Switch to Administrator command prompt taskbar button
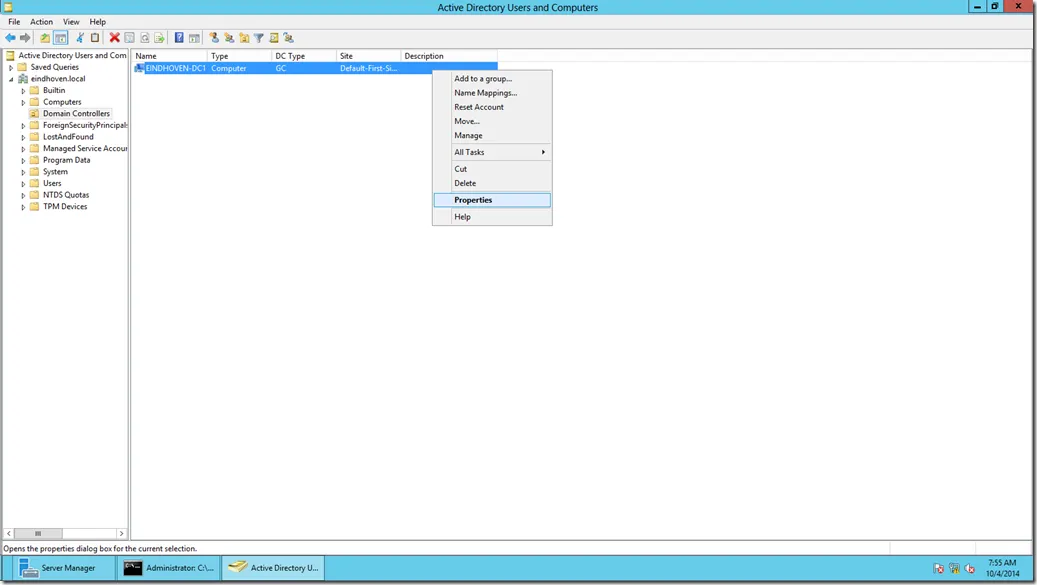 pyautogui.click(x=169, y=568)
